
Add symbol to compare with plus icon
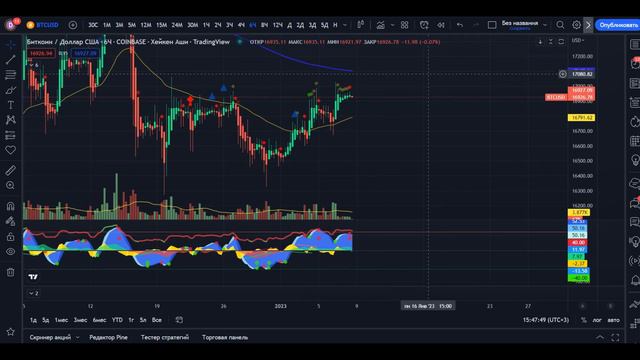coord(73,25)
